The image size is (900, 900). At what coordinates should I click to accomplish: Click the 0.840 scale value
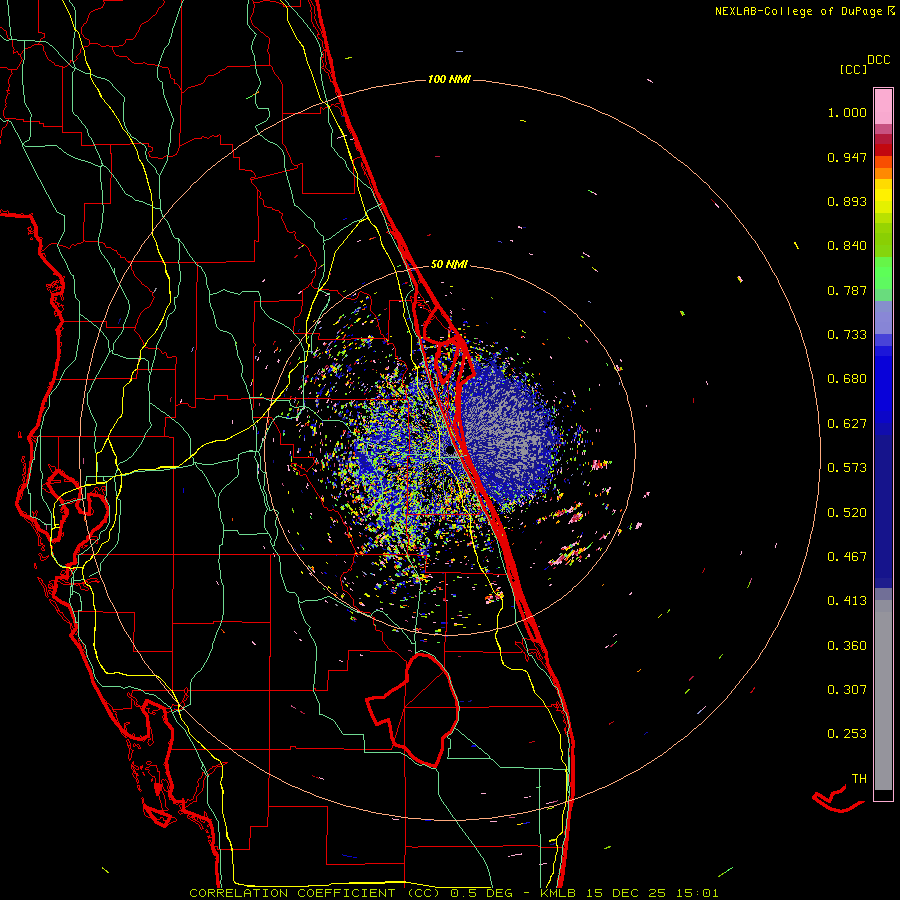point(847,246)
